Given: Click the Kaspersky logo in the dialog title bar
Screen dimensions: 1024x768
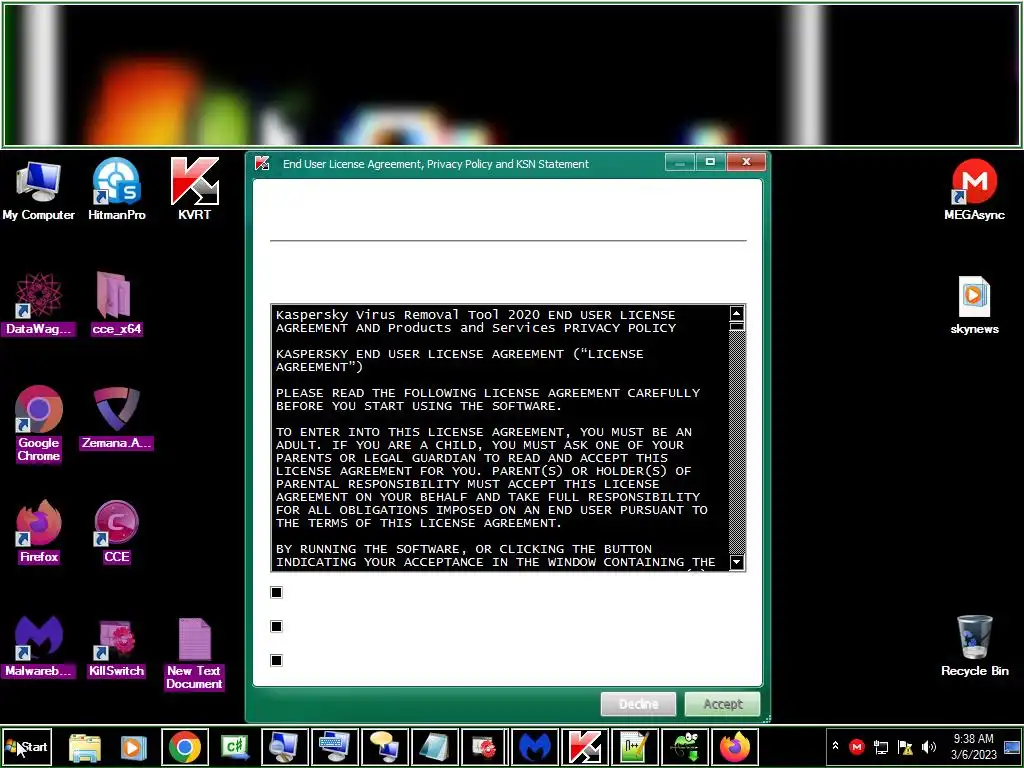Looking at the screenshot, I should coord(263,163).
